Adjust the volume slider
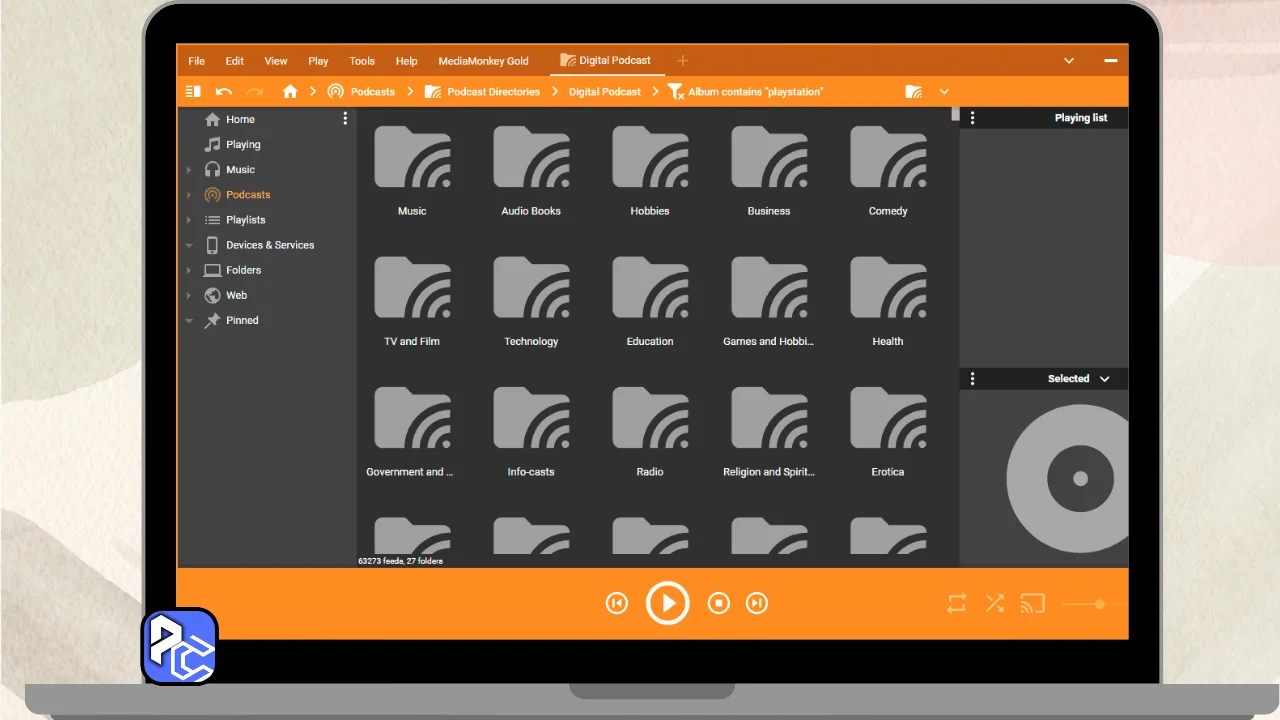This screenshot has height=720, width=1280. click(1099, 604)
